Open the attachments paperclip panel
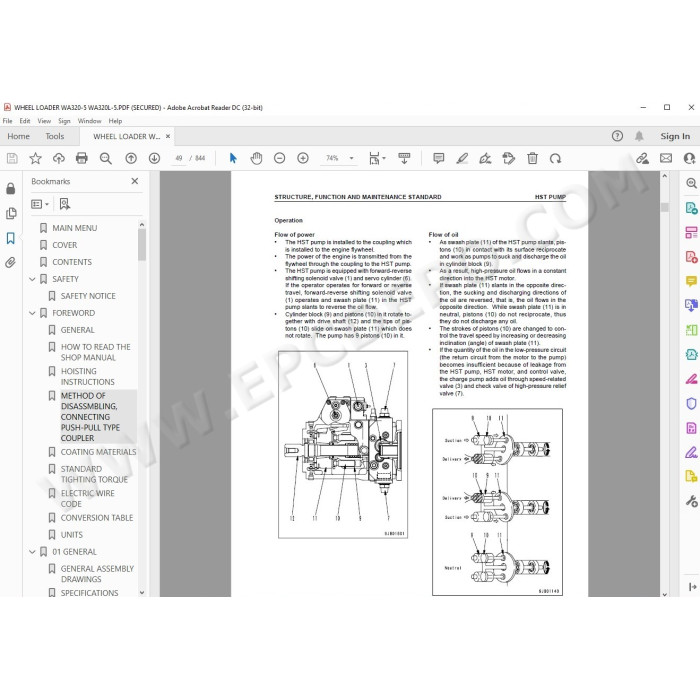700x700 pixels. (11, 262)
